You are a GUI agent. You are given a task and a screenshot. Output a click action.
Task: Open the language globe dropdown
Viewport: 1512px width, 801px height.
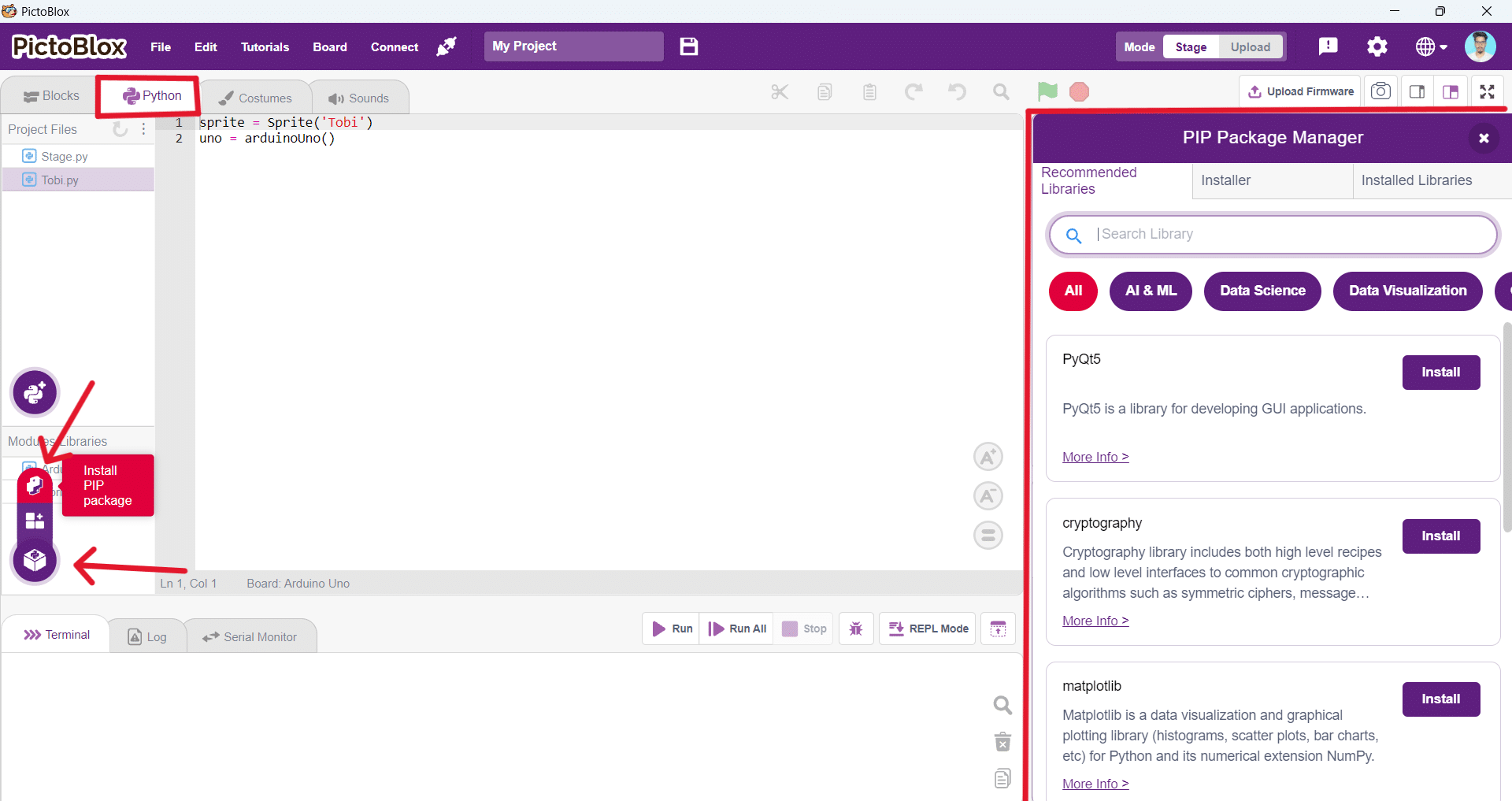click(1431, 46)
